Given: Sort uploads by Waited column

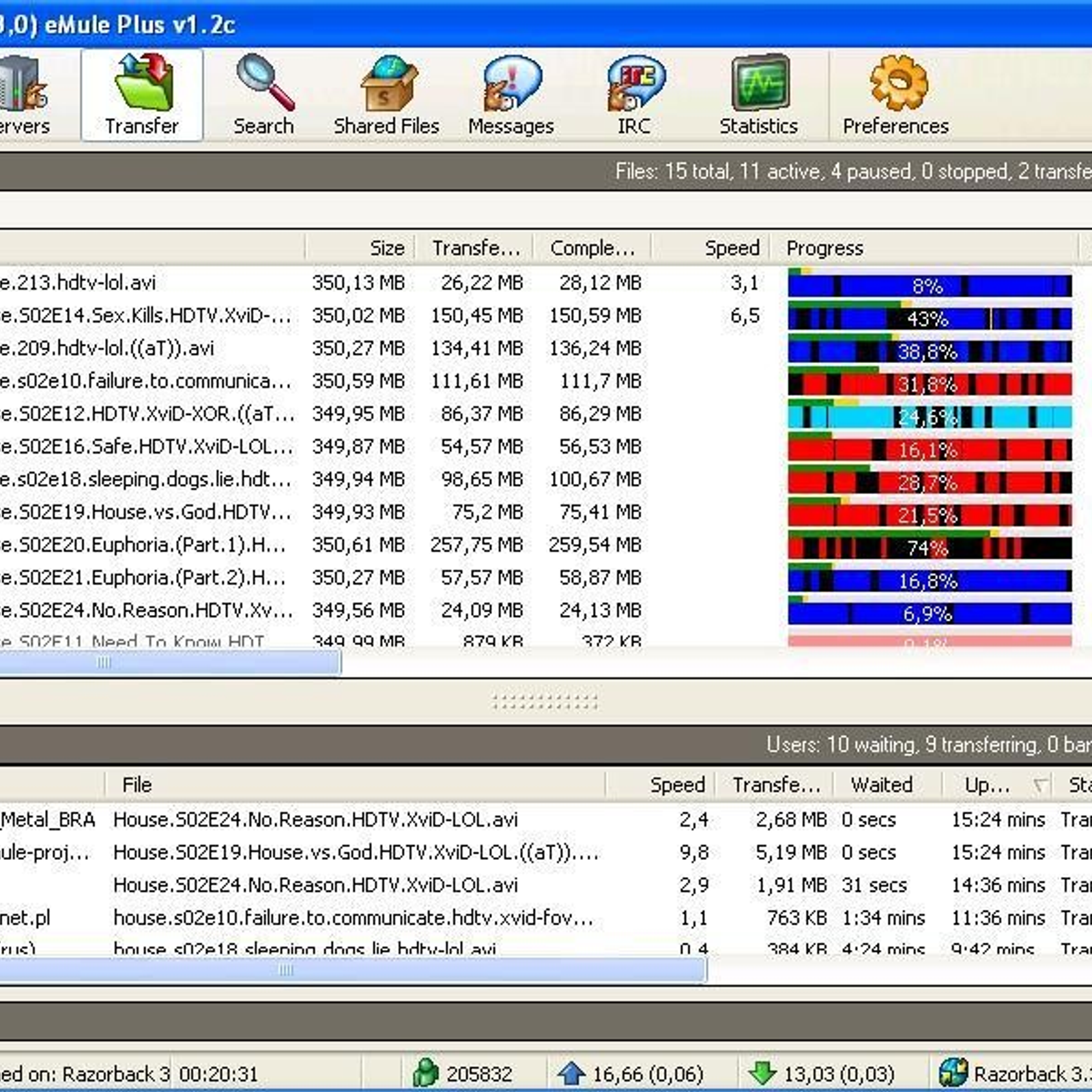Looking at the screenshot, I should point(887,785).
